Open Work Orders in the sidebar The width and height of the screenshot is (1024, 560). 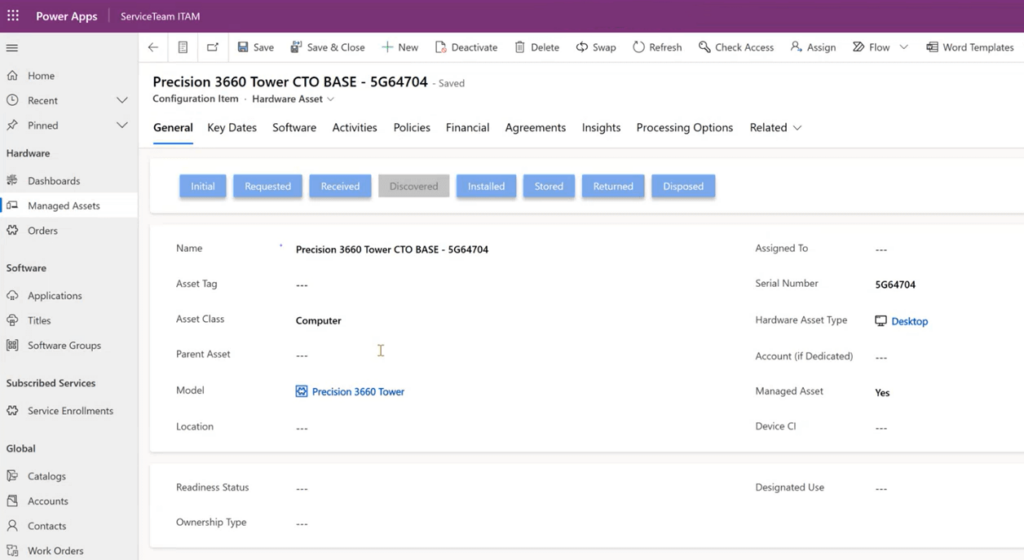[69, 550]
